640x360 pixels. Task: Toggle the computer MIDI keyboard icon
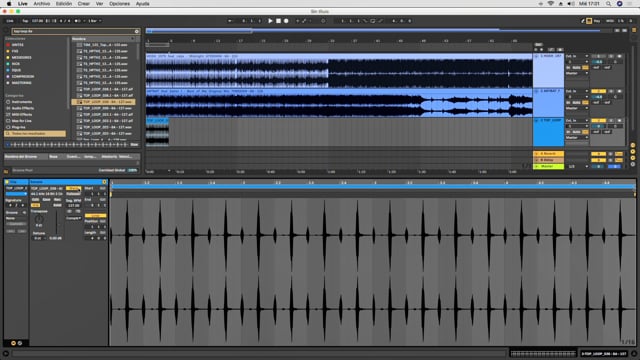(x=589, y=21)
